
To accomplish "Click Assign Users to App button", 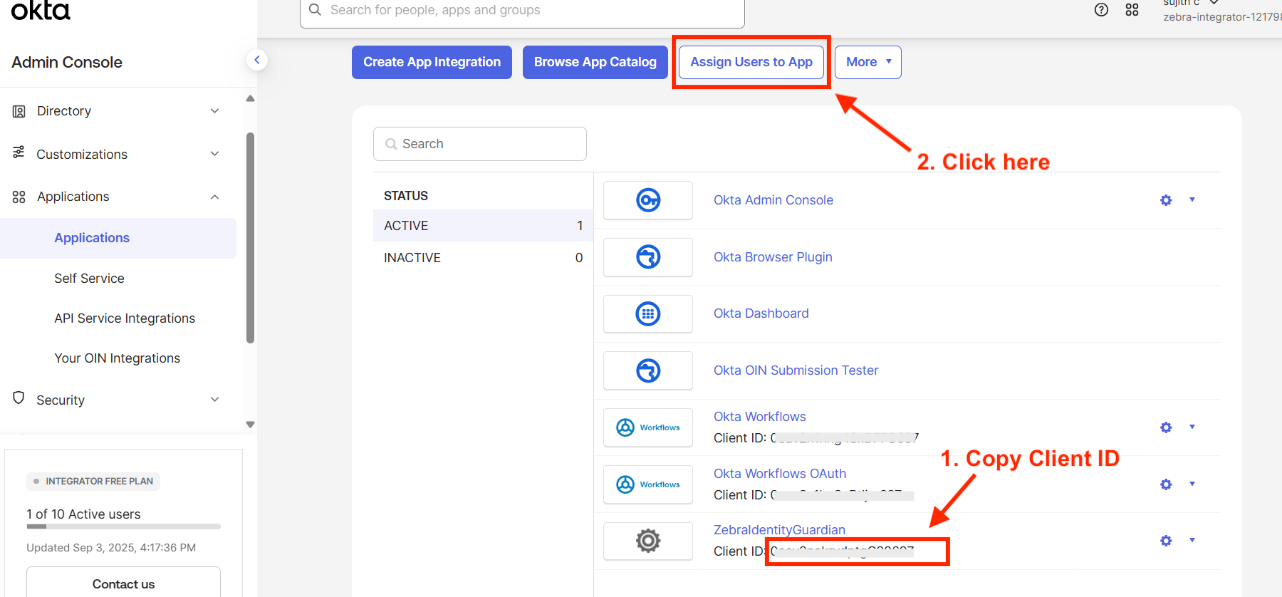I will 751,62.
